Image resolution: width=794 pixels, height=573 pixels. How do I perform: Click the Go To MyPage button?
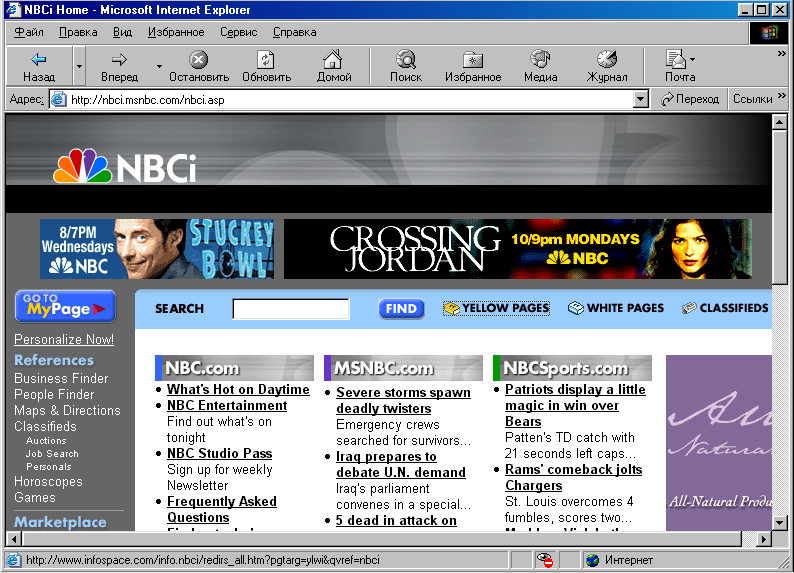66,306
